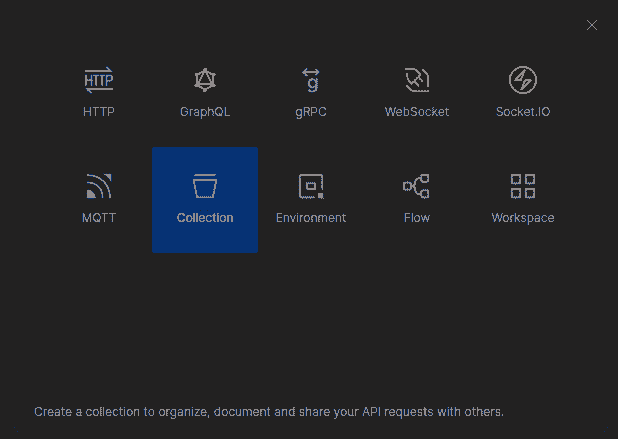Click the "Workspace" label text
The height and width of the screenshot is (439, 618).
pos(523,218)
